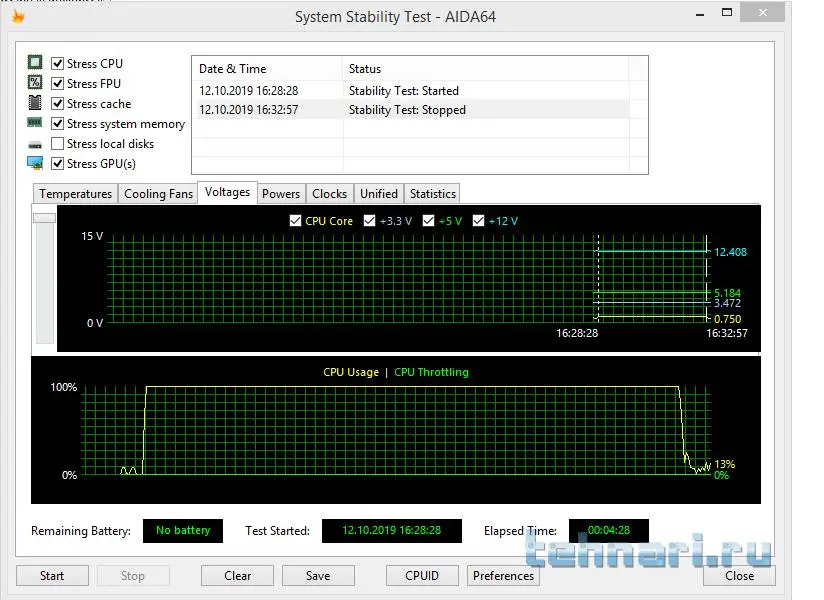The height and width of the screenshot is (600, 824).
Task: Click the disk drive icon beside Stress local disks
Action: click(35, 144)
